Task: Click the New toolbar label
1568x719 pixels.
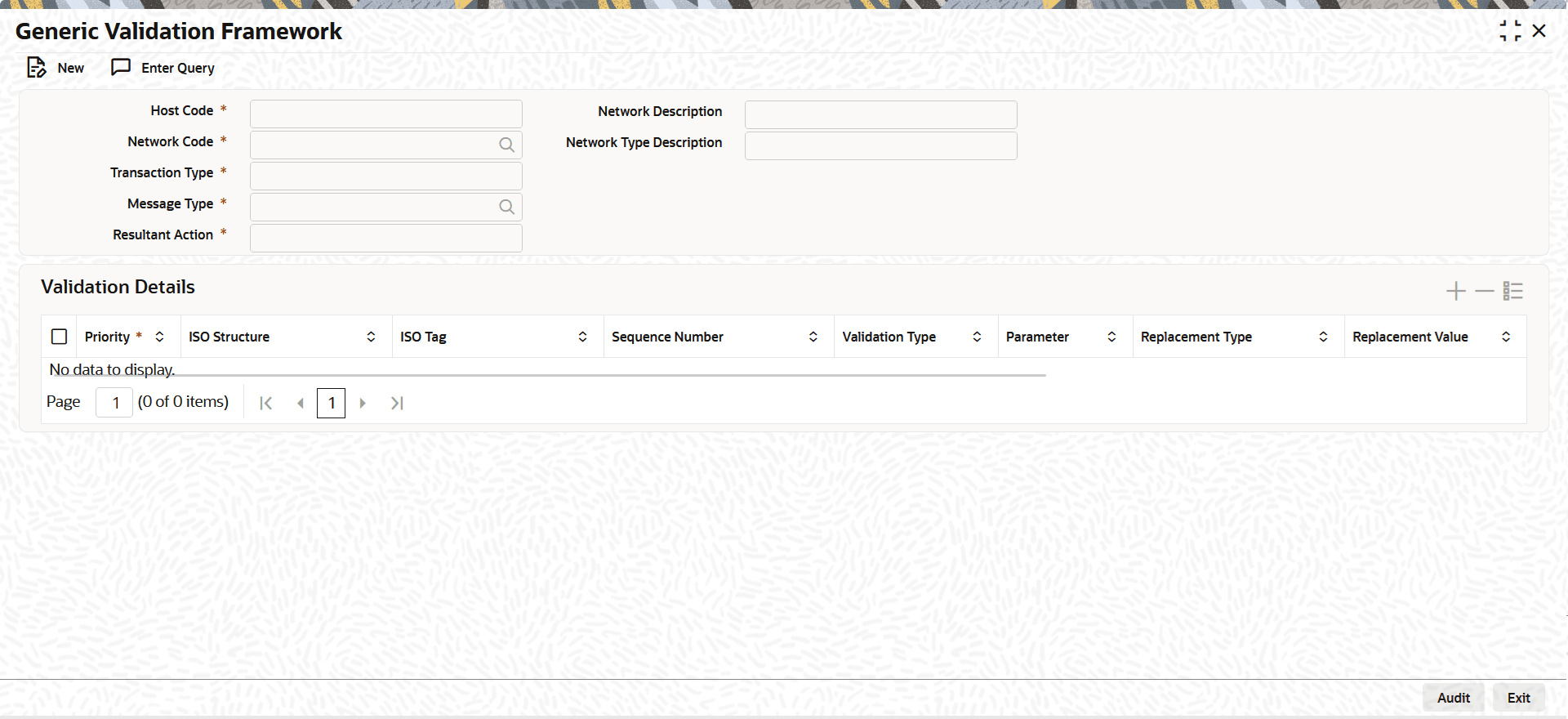Action: tap(71, 68)
